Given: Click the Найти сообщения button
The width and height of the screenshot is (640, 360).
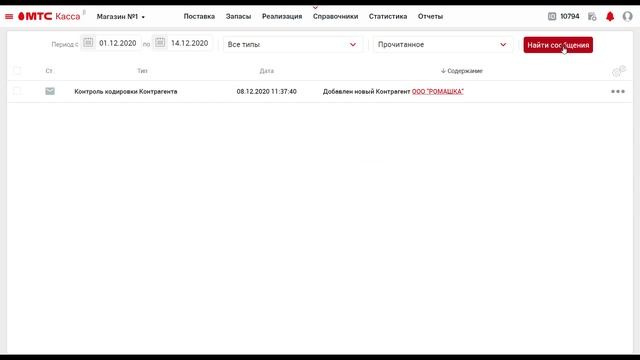Looking at the screenshot, I should (558, 45).
